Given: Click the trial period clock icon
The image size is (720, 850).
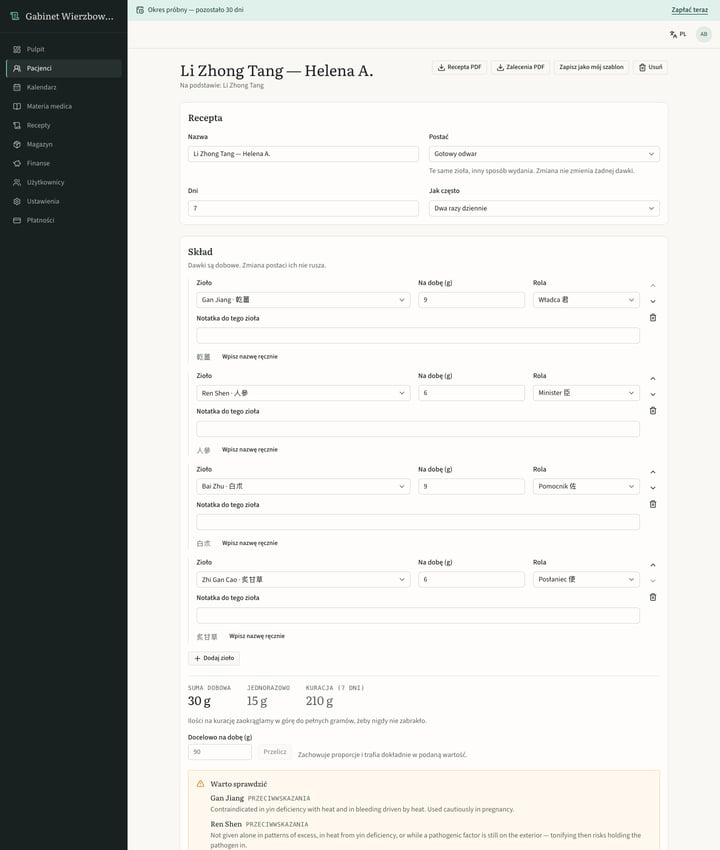Looking at the screenshot, I should click(x=140, y=10).
